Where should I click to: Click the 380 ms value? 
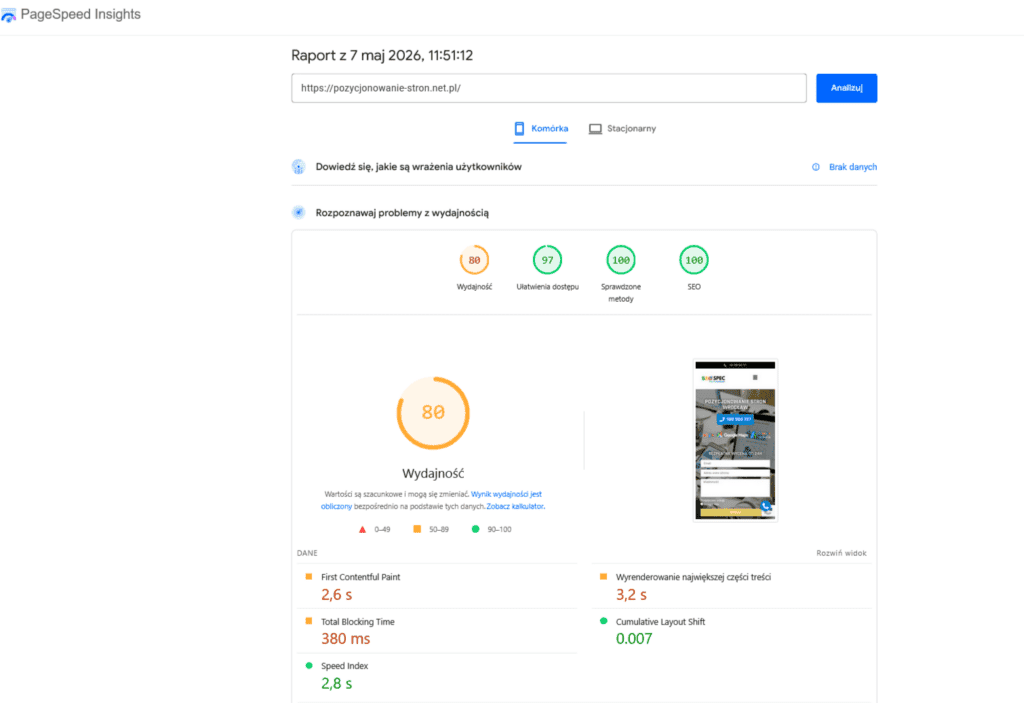(345, 639)
